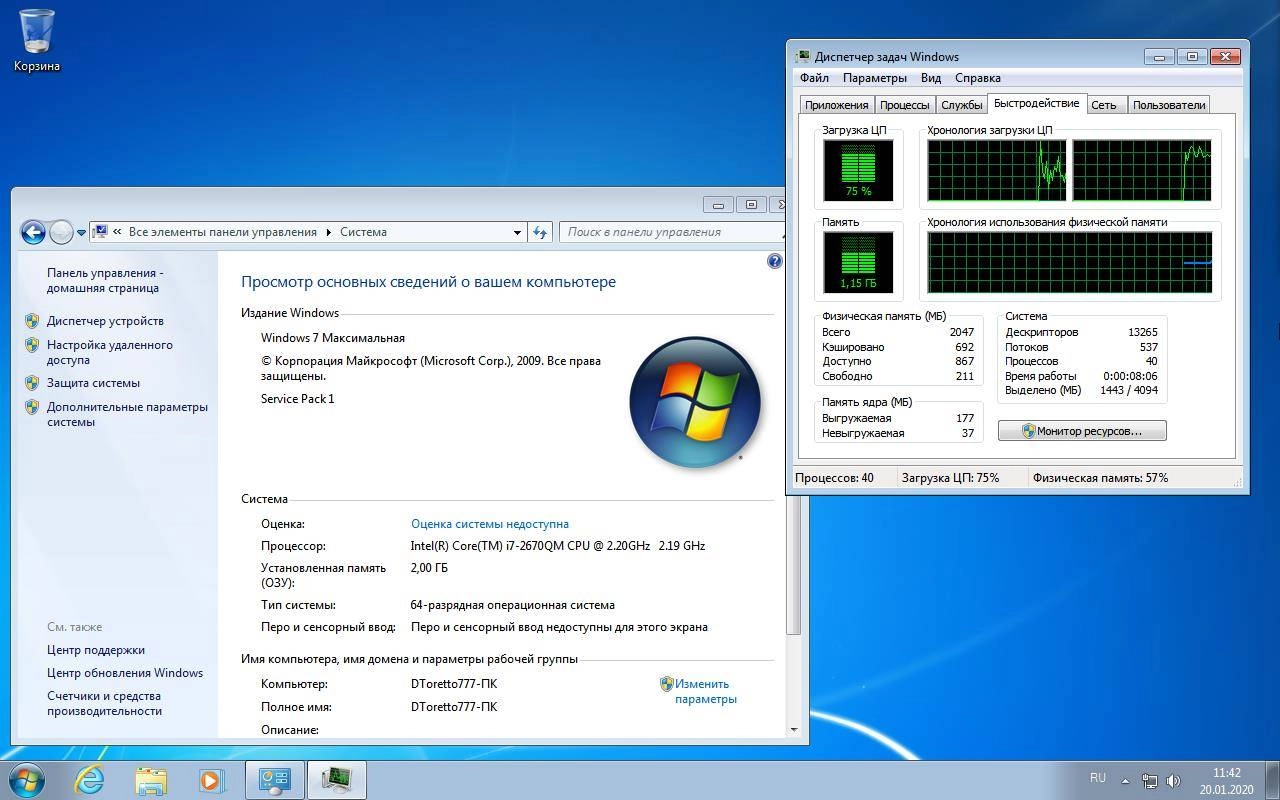Open Windows Media Player taskbar icon
This screenshot has width=1280, height=800.
pyautogui.click(x=212, y=780)
